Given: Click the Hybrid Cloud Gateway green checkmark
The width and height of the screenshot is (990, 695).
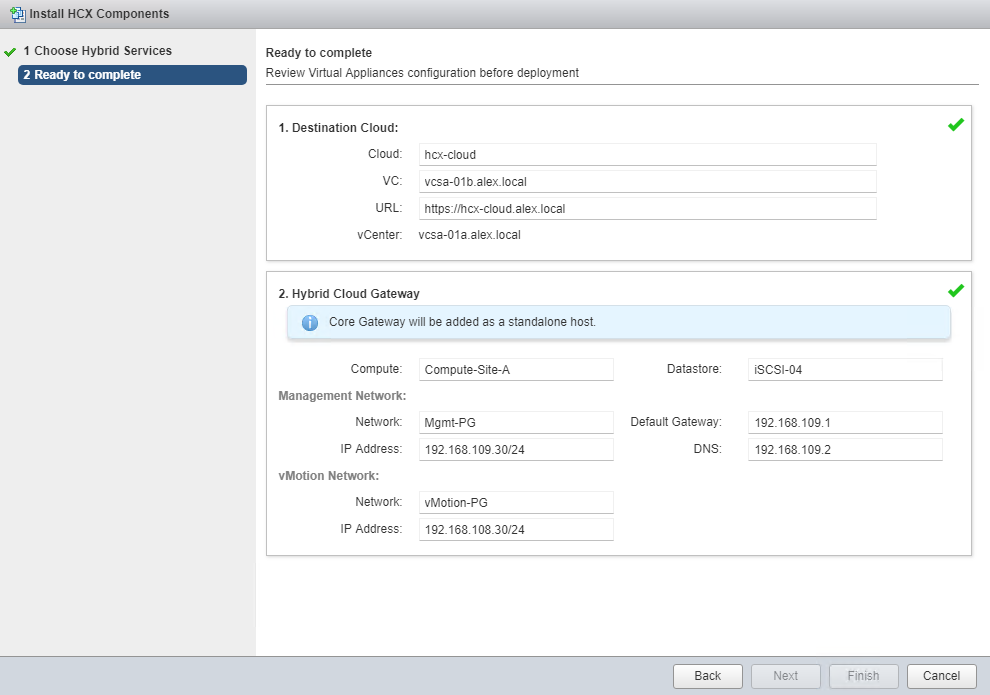Looking at the screenshot, I should tap(955, 291).
